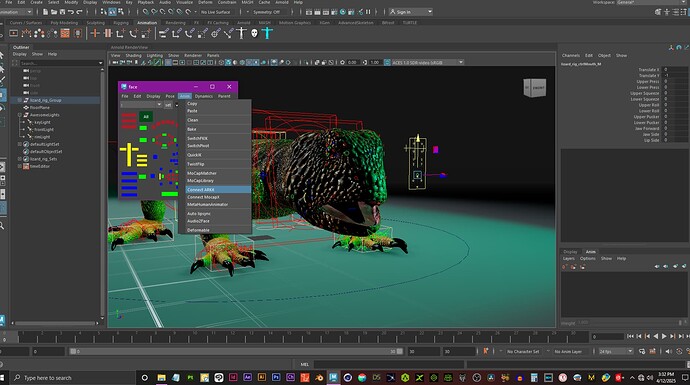The width and height of the screenshot is (690, 385).
Task: Click the Undo arrow icon
Action: [x=71, y=12]
